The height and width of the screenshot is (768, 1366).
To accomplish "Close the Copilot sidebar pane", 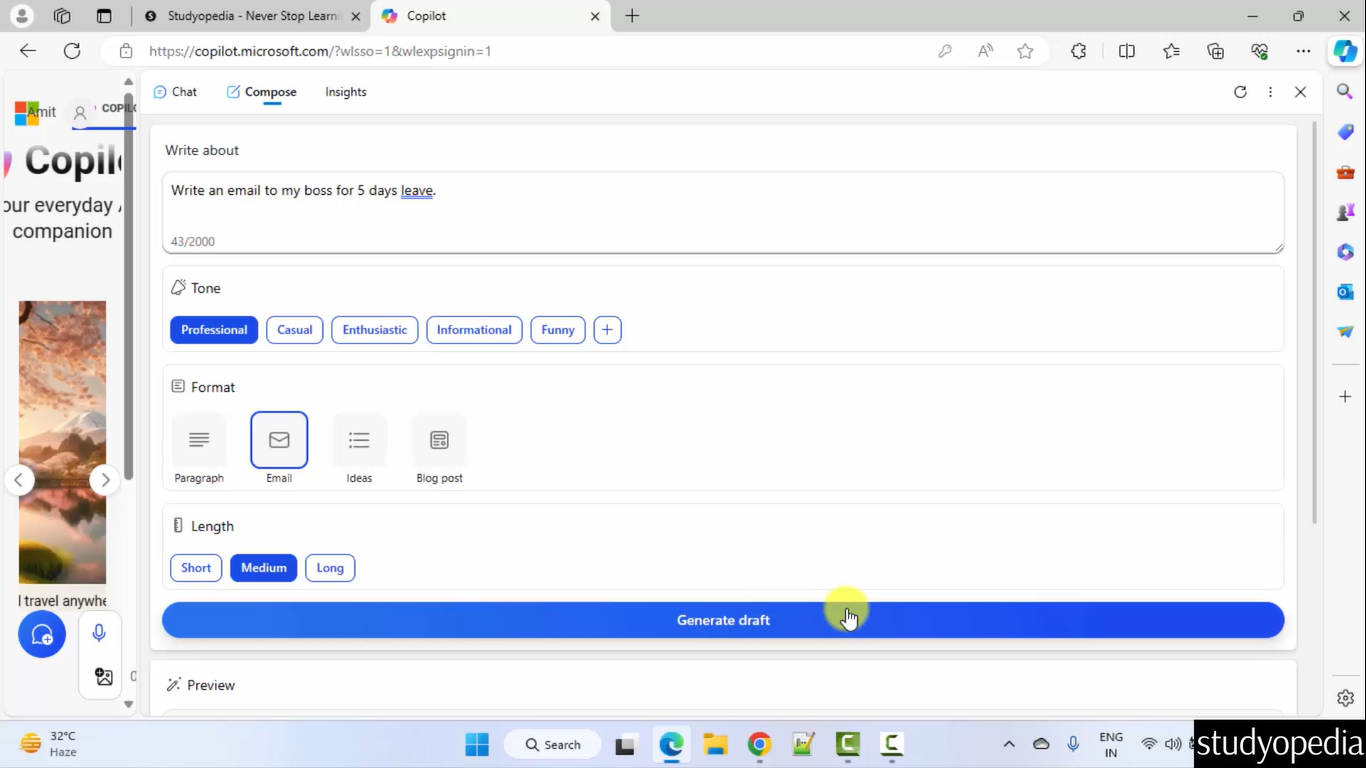I will pos(1300,92).
